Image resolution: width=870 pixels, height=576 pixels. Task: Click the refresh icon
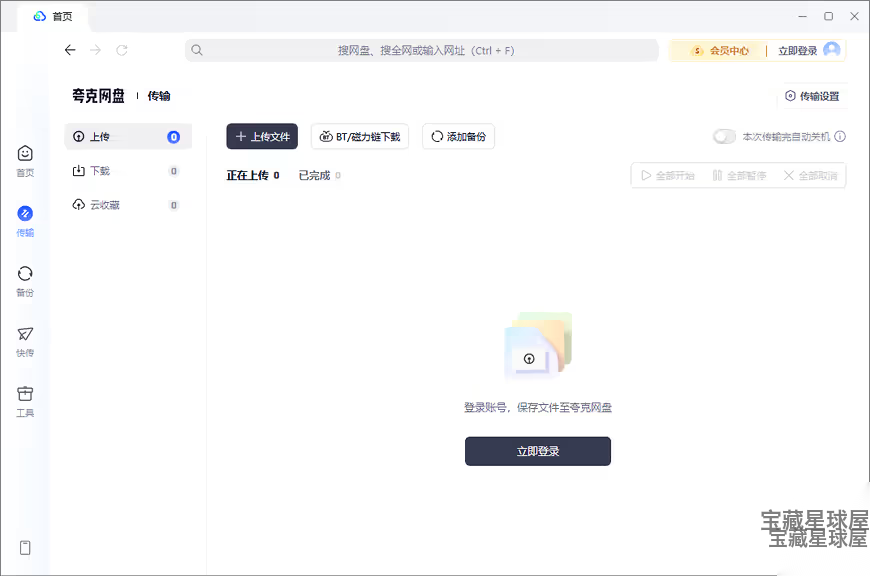point(122,50)
